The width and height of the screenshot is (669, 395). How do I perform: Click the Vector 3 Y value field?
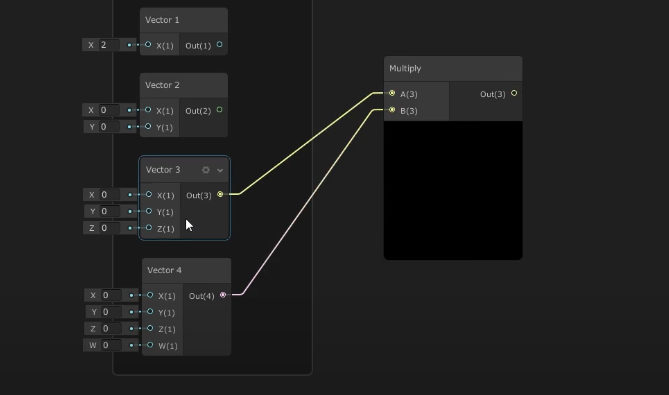(110, 211)
